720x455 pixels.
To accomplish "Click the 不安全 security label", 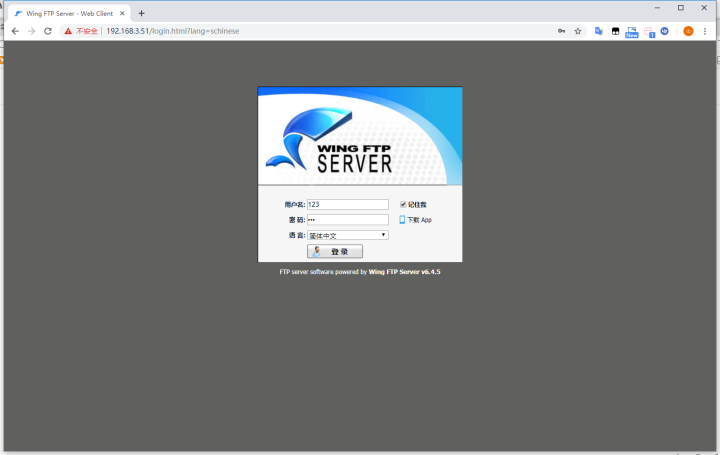I will (87, 31).
